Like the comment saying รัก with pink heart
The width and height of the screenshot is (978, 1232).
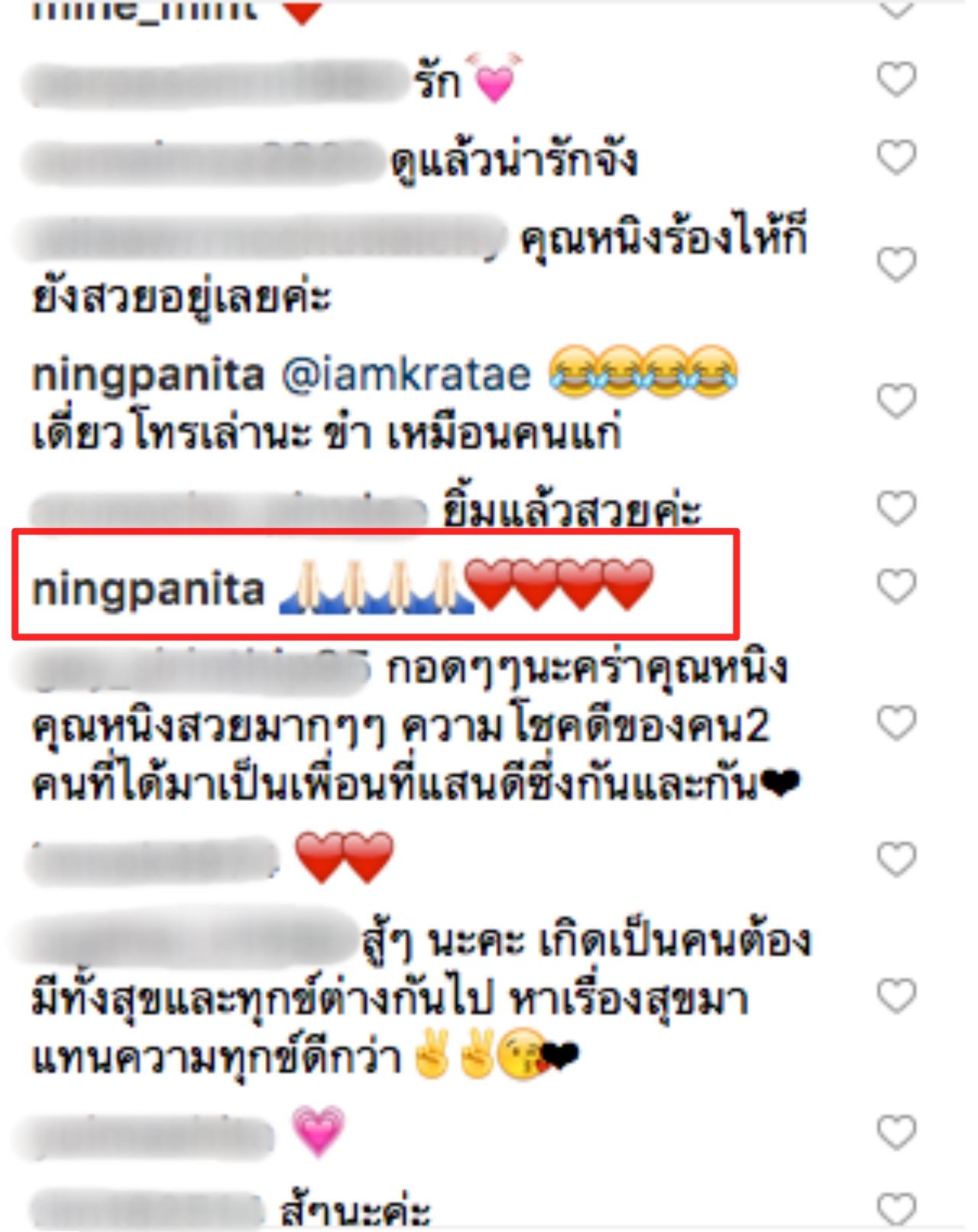point(895,79)
